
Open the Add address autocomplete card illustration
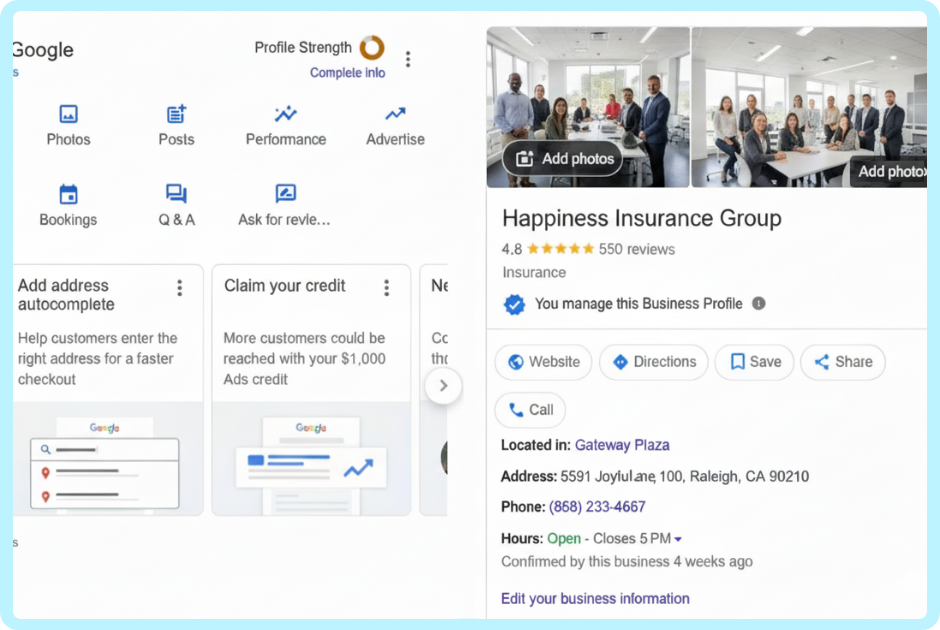coord(106,459)
